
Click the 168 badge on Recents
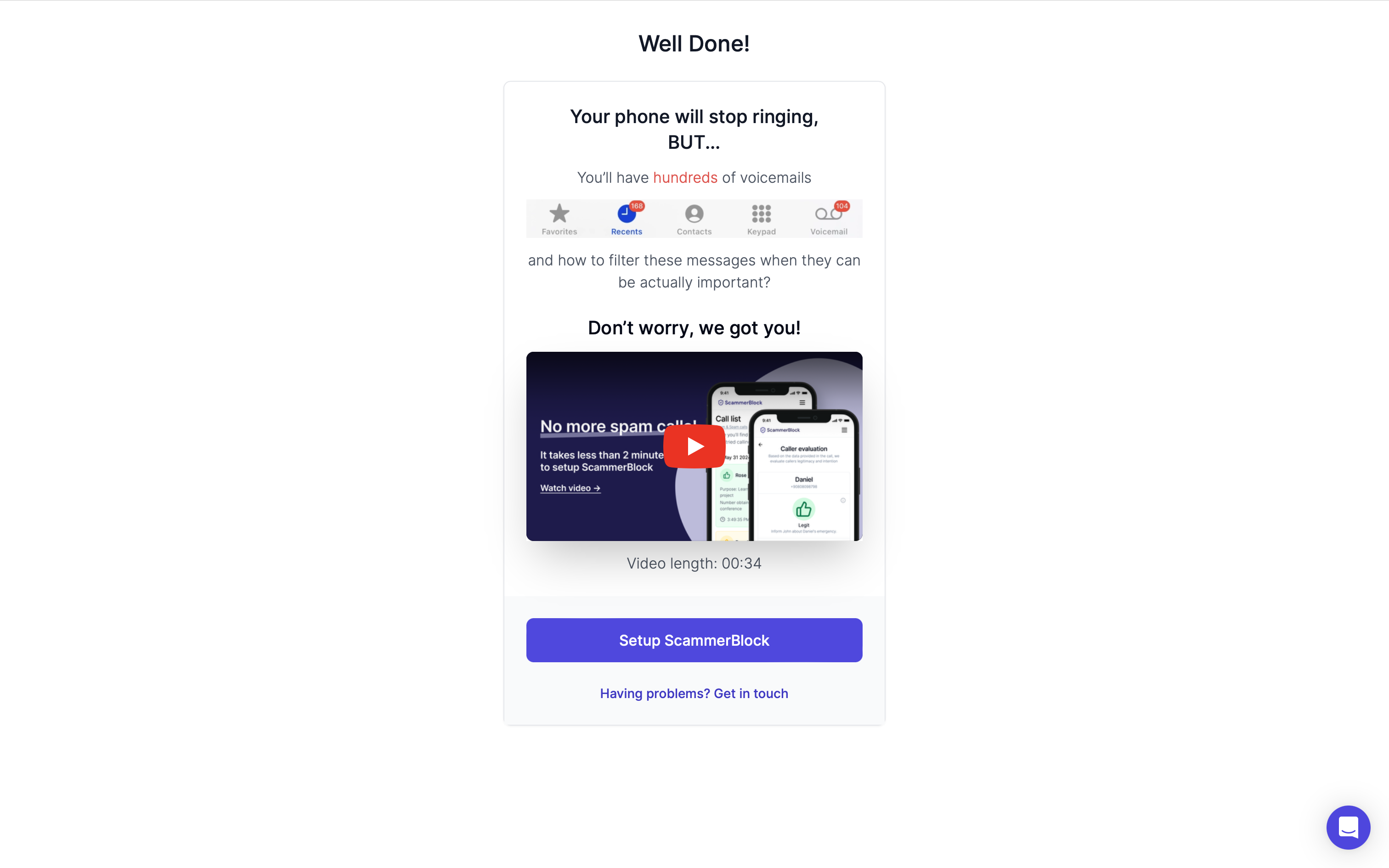pos(637,206)
